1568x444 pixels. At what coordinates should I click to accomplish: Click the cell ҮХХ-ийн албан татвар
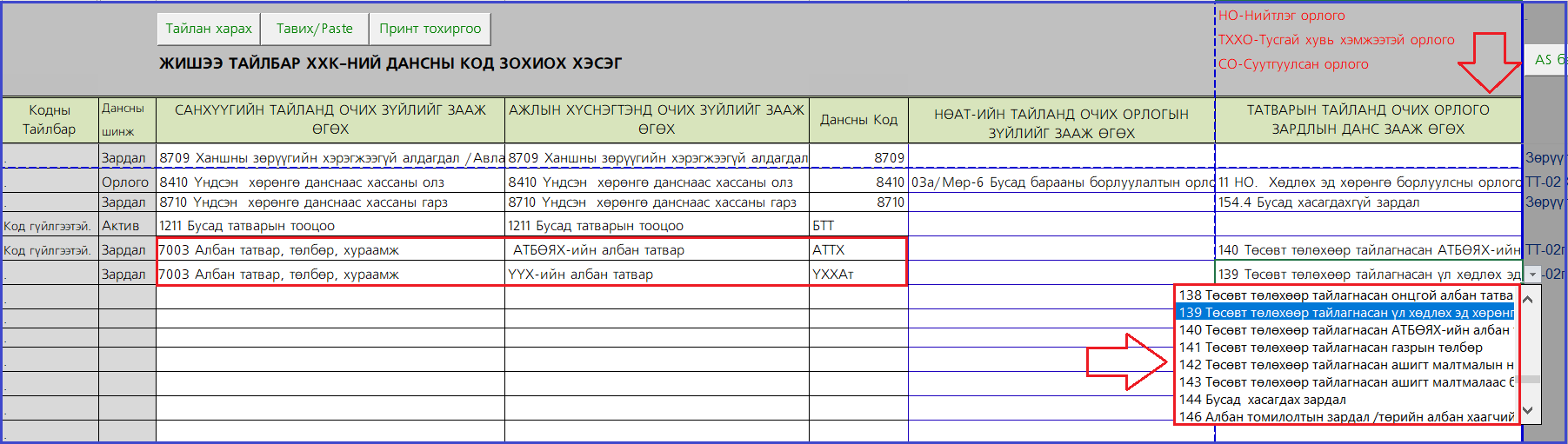pyautogui.click(x=657, y=275)
